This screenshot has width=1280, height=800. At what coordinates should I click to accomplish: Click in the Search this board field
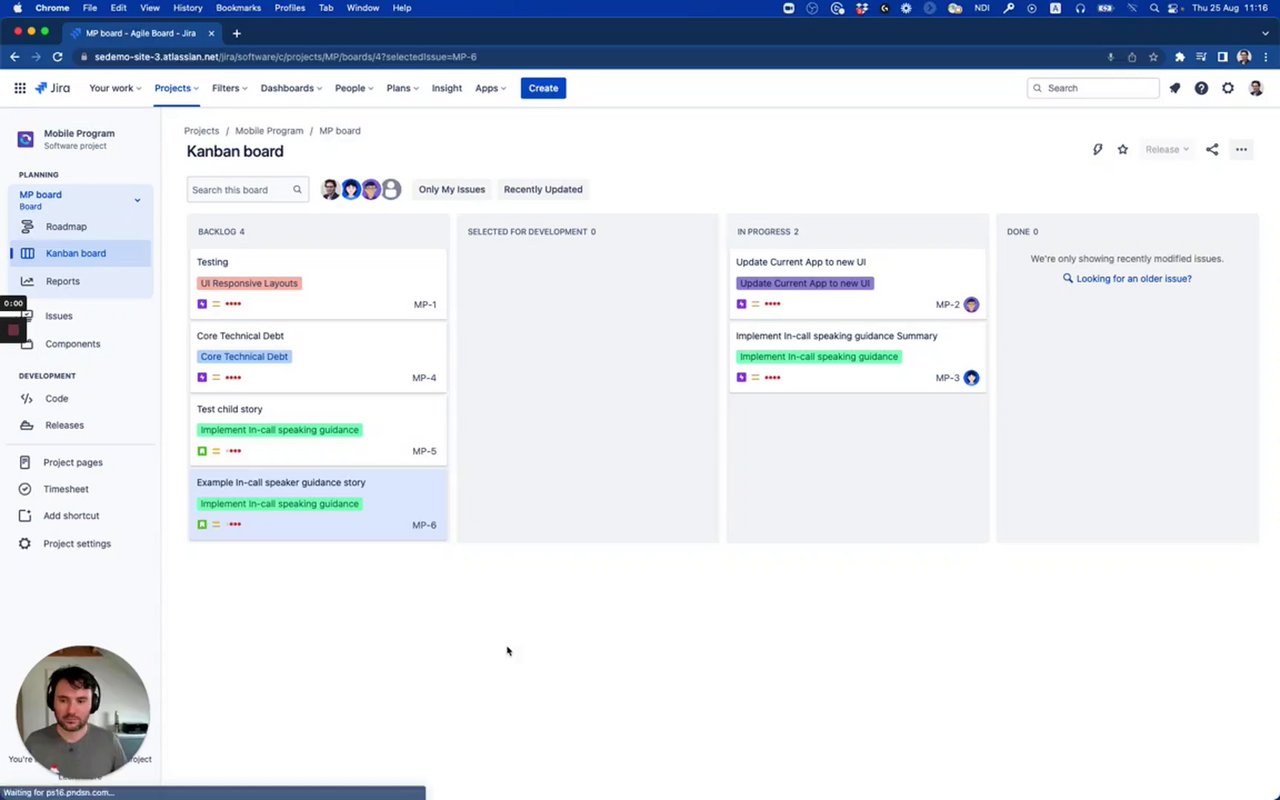[248, 189]
